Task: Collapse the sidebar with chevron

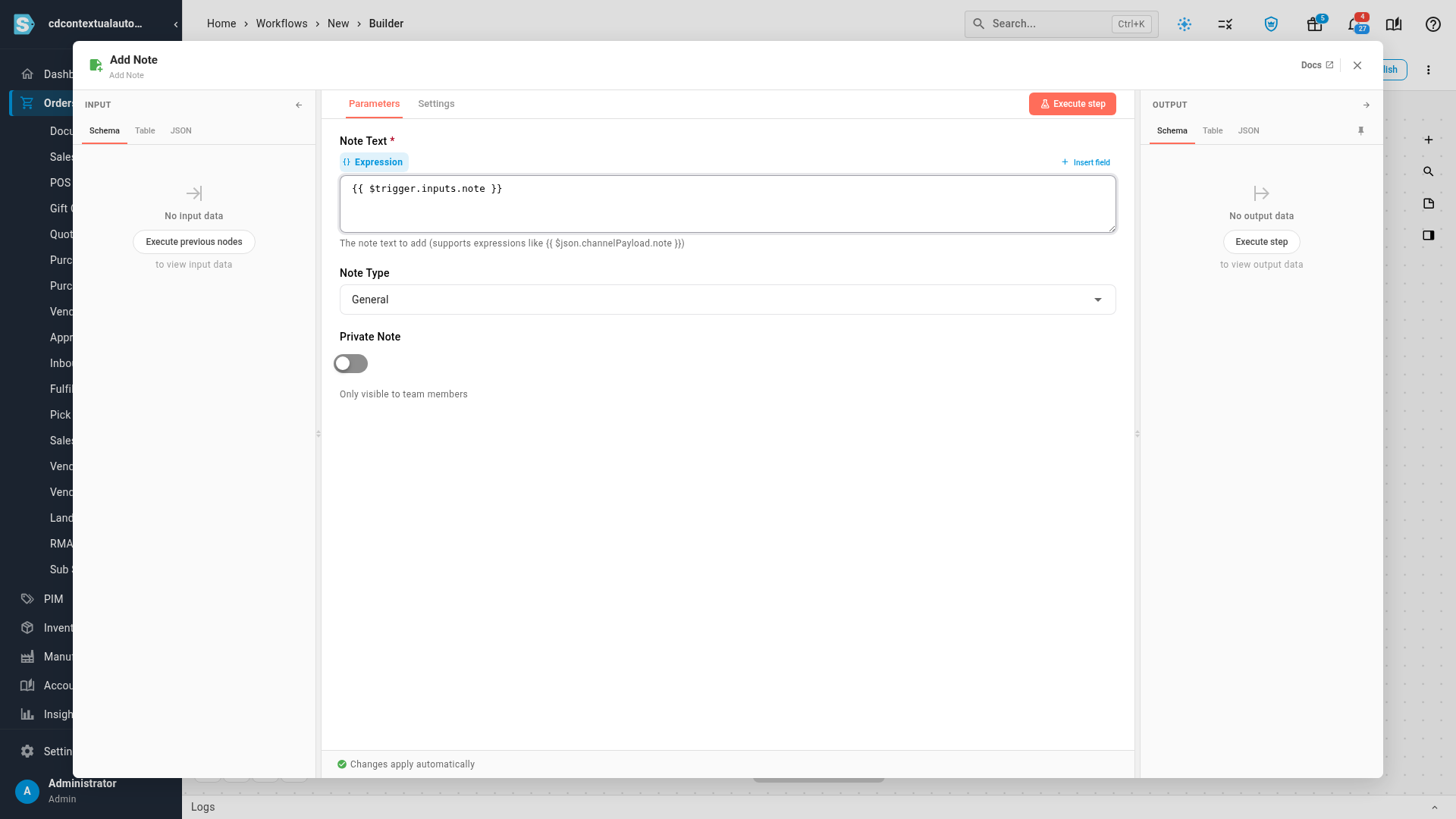Action: pos(176,24)
